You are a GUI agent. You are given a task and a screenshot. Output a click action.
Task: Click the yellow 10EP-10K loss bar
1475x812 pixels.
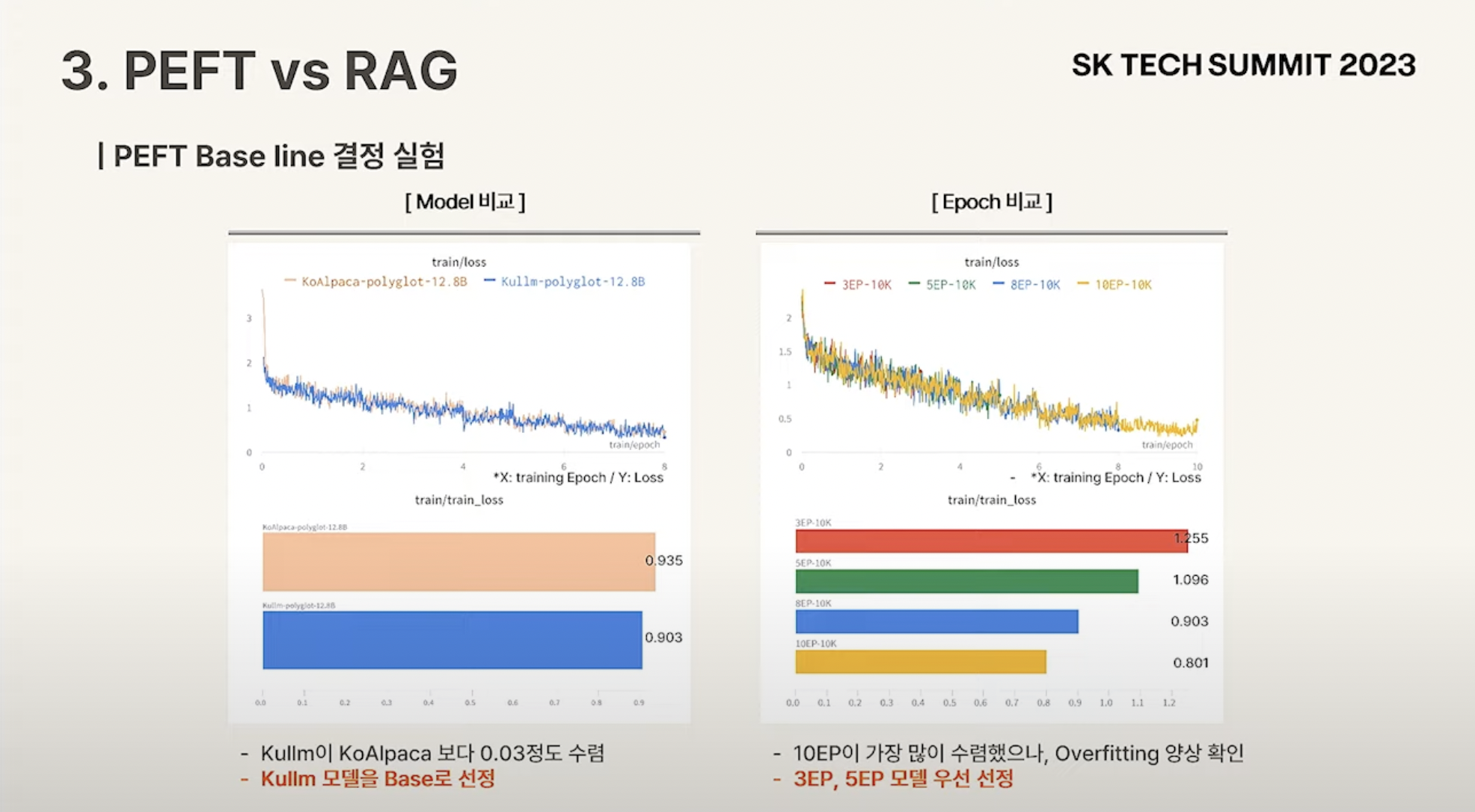pos(920,662)
